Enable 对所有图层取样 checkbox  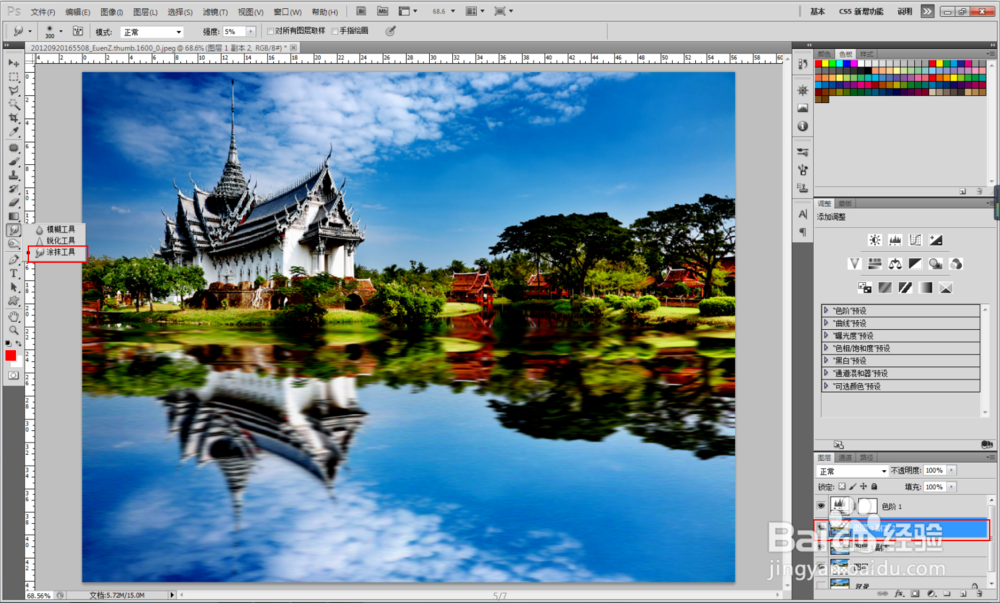[x=270, y=31]
